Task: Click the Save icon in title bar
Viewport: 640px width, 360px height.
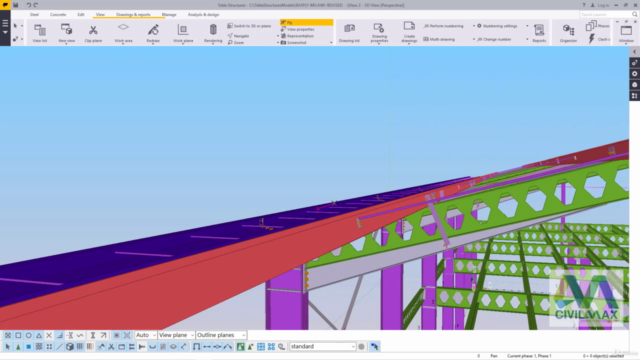Action: [16, 5]
